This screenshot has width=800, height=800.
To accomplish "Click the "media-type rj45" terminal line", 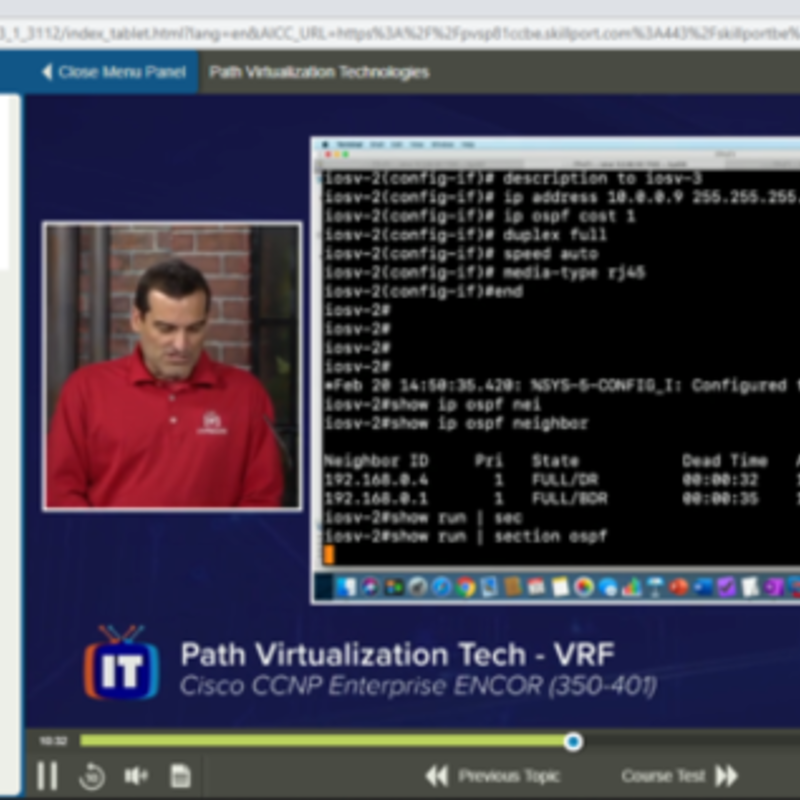I will [x=485, y=272].
